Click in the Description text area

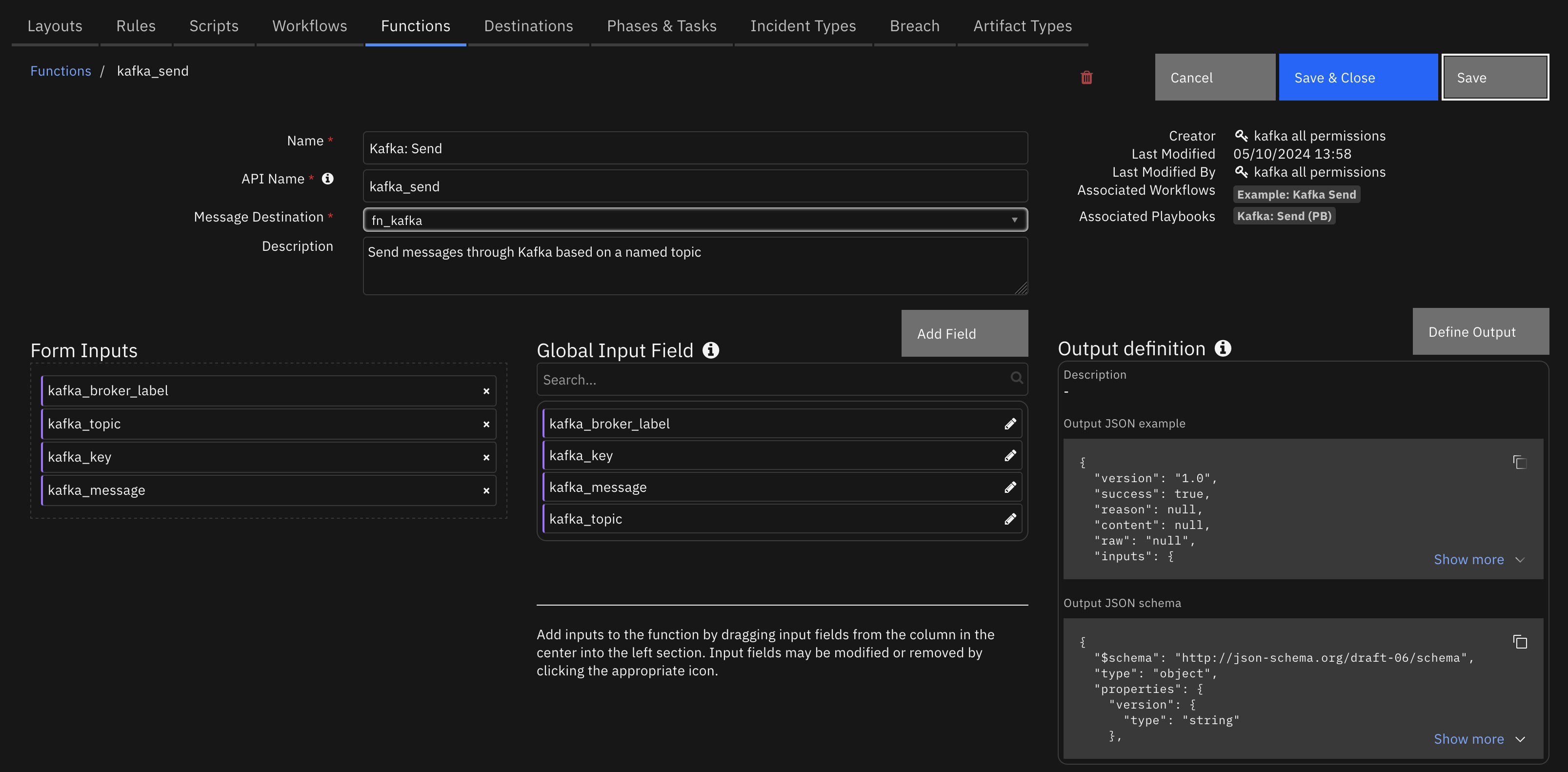point(695,265)
